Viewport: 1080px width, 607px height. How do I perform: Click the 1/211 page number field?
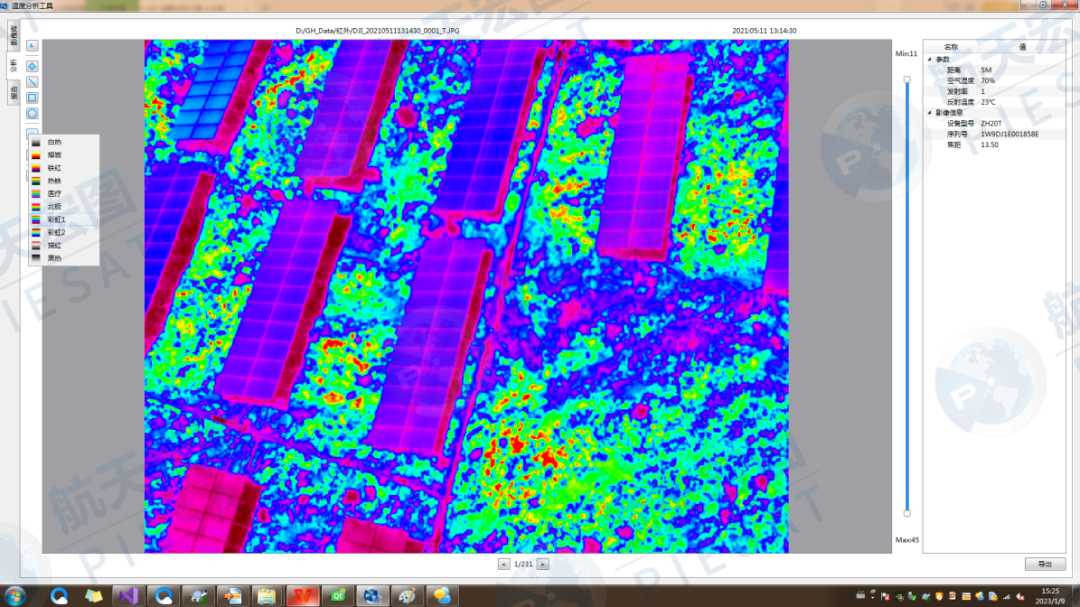522,563
